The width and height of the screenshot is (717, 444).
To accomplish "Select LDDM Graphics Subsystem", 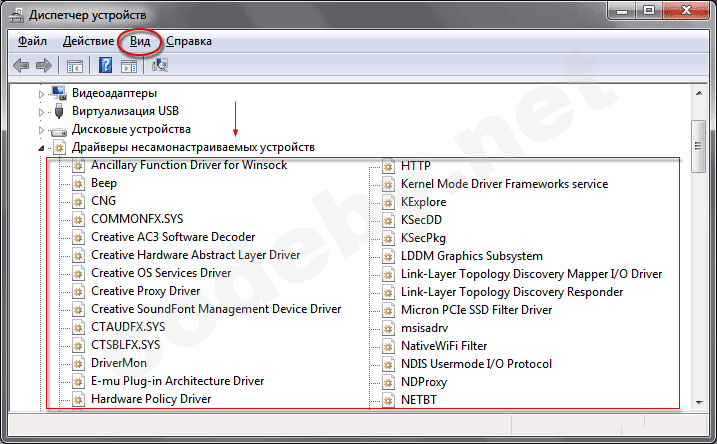I will coord(472,256).
